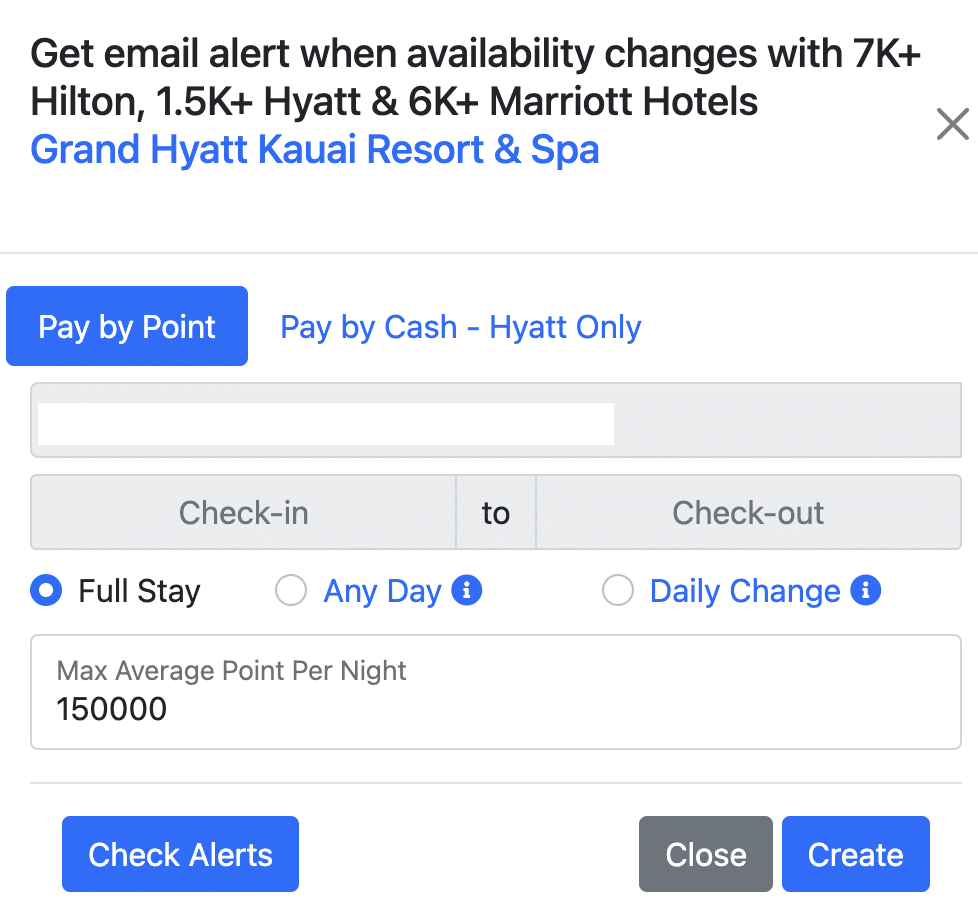Viewport: 978px width, 906px height.
Task: Dismiss the dialog with the X icon
Action: [952, 125]
